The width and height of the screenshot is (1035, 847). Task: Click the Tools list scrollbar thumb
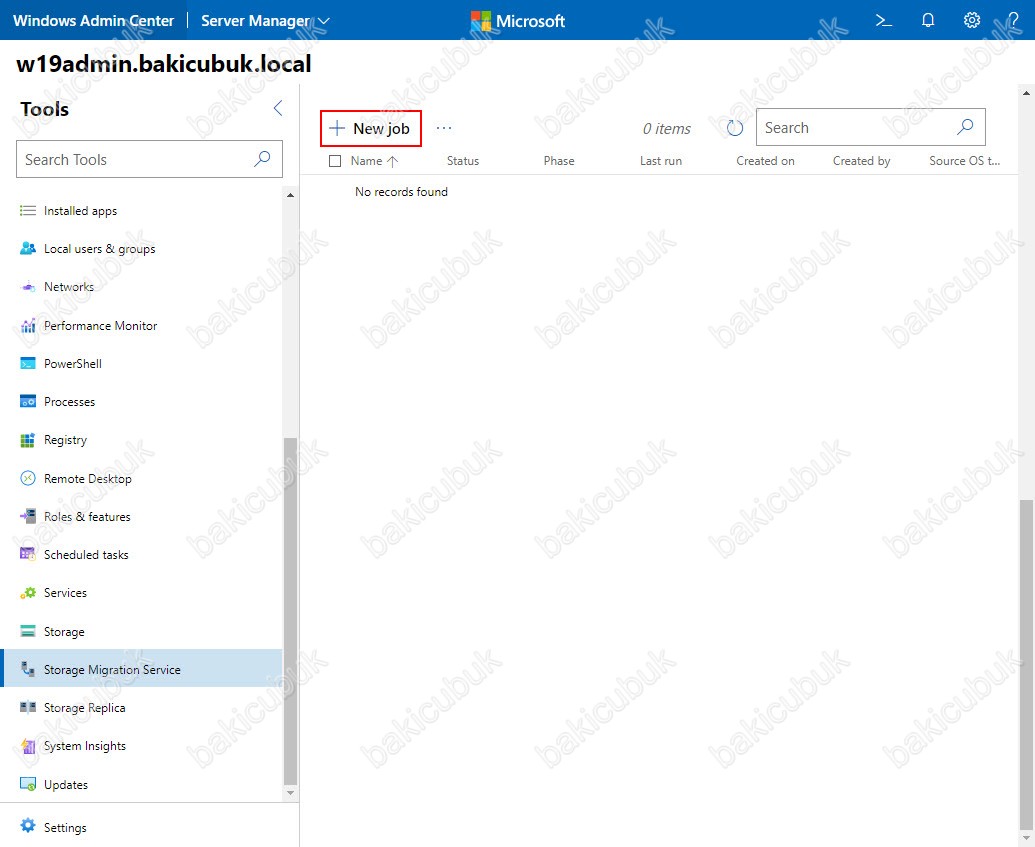(290, 610)
